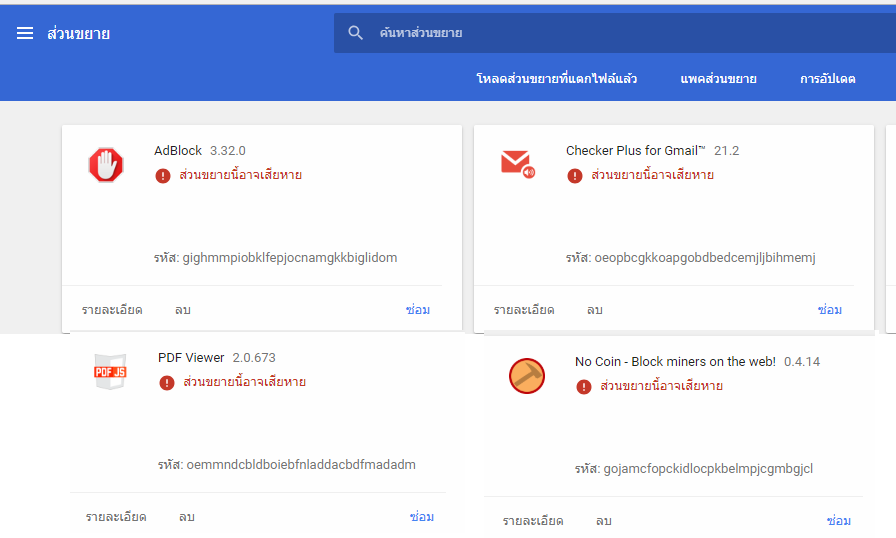
Task: Click No Coin's ส่วนขยายนี้อาจเสียหาย warning text
Action: tap(662, 386)
